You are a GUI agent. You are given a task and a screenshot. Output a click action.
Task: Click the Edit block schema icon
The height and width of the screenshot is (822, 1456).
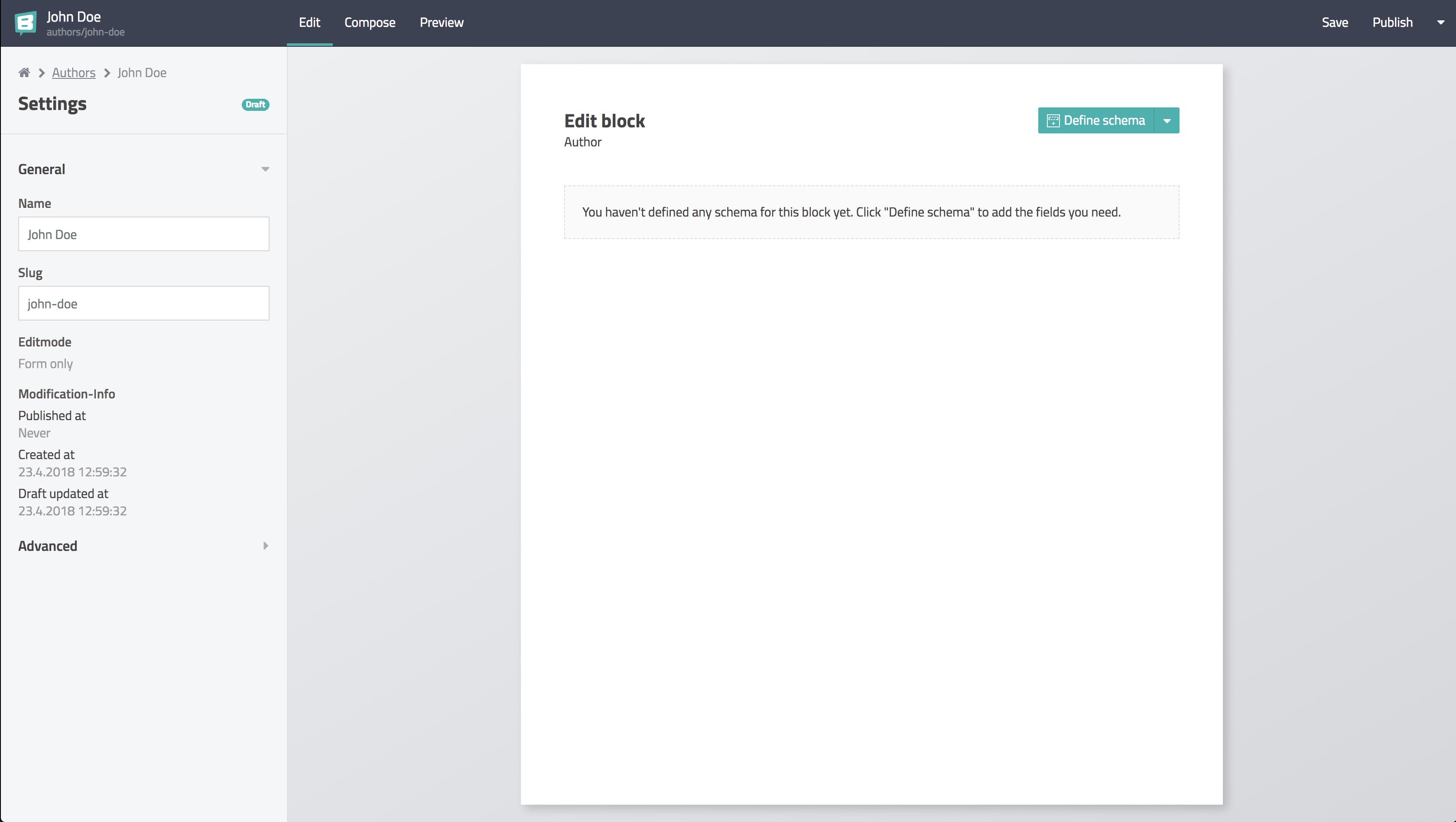tap(1053, 120)
